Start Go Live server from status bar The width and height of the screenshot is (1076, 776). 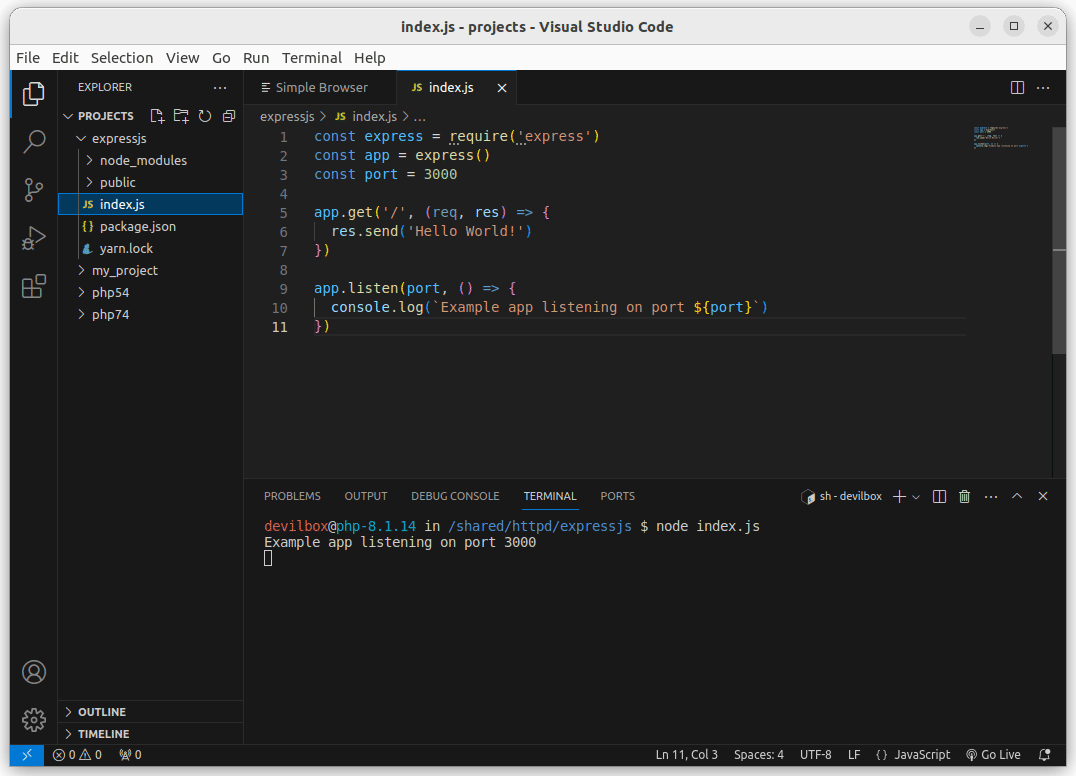(x=993, y=755)
